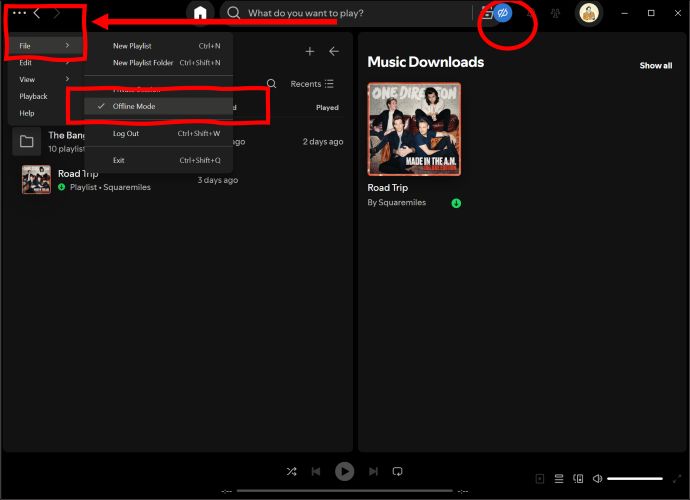The image size is (690, 500).
Task: Click Show all in Music Downloads
Action: [x=655, y=66]
